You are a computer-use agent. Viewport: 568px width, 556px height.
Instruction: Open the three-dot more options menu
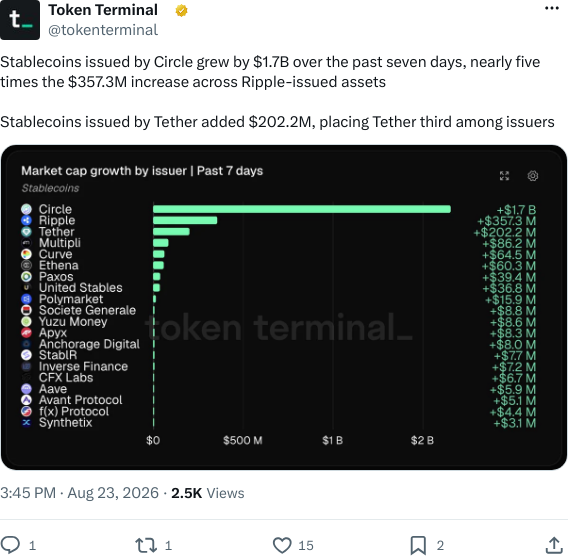click(x=552, y=8)
